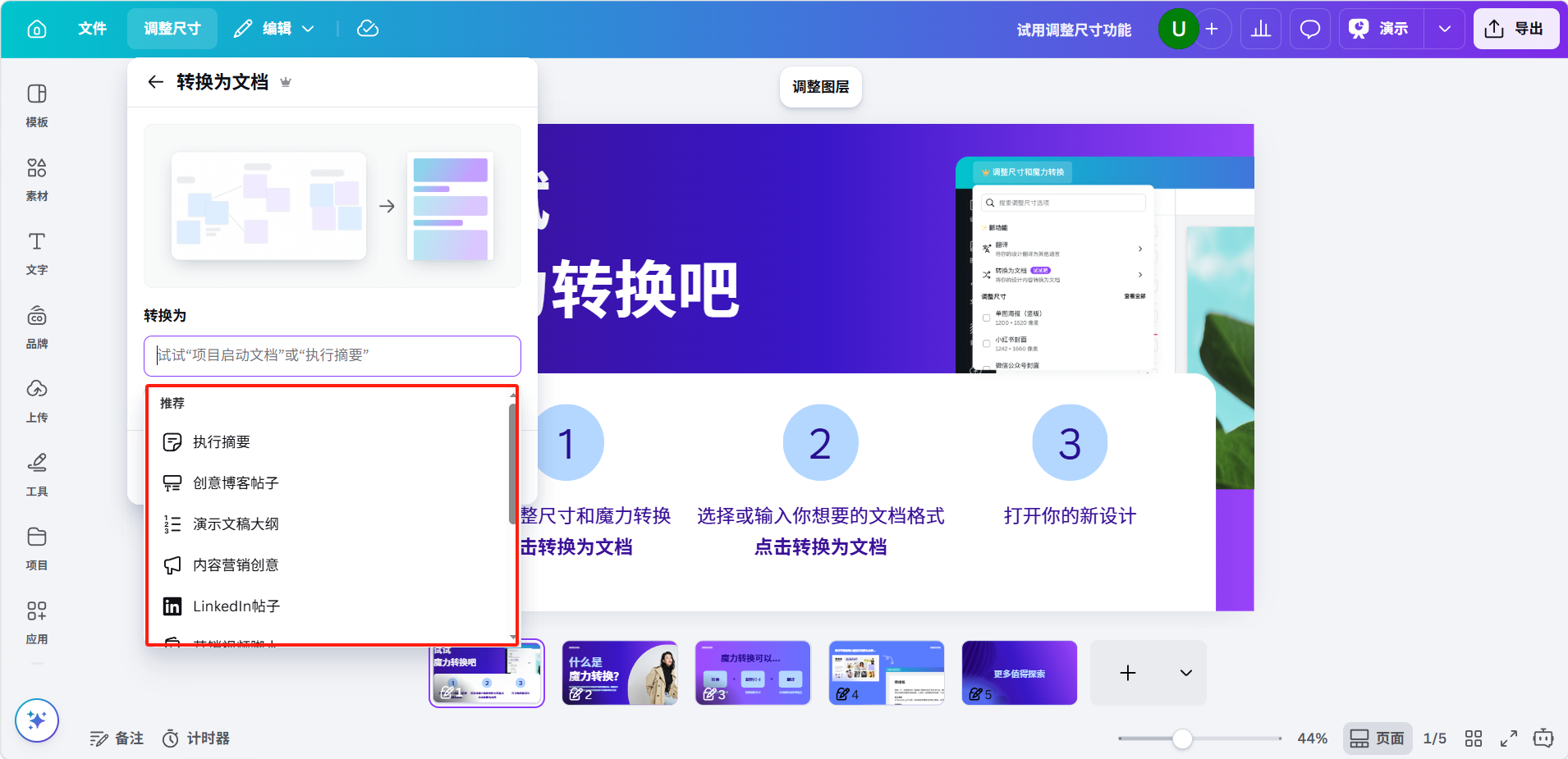This screenshot has width=1568, height=759.
Task: Click the zoom slider handle
Action: point(1182,738)
